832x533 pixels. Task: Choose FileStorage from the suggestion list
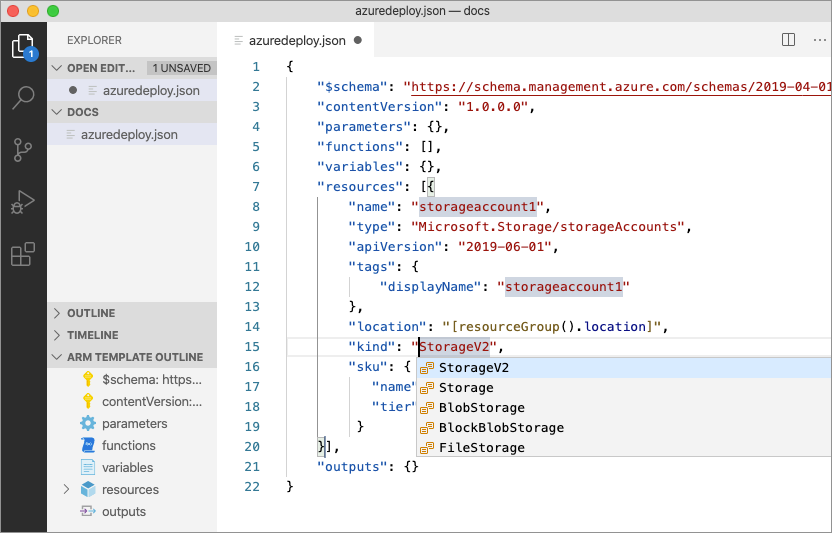point(481,448)
